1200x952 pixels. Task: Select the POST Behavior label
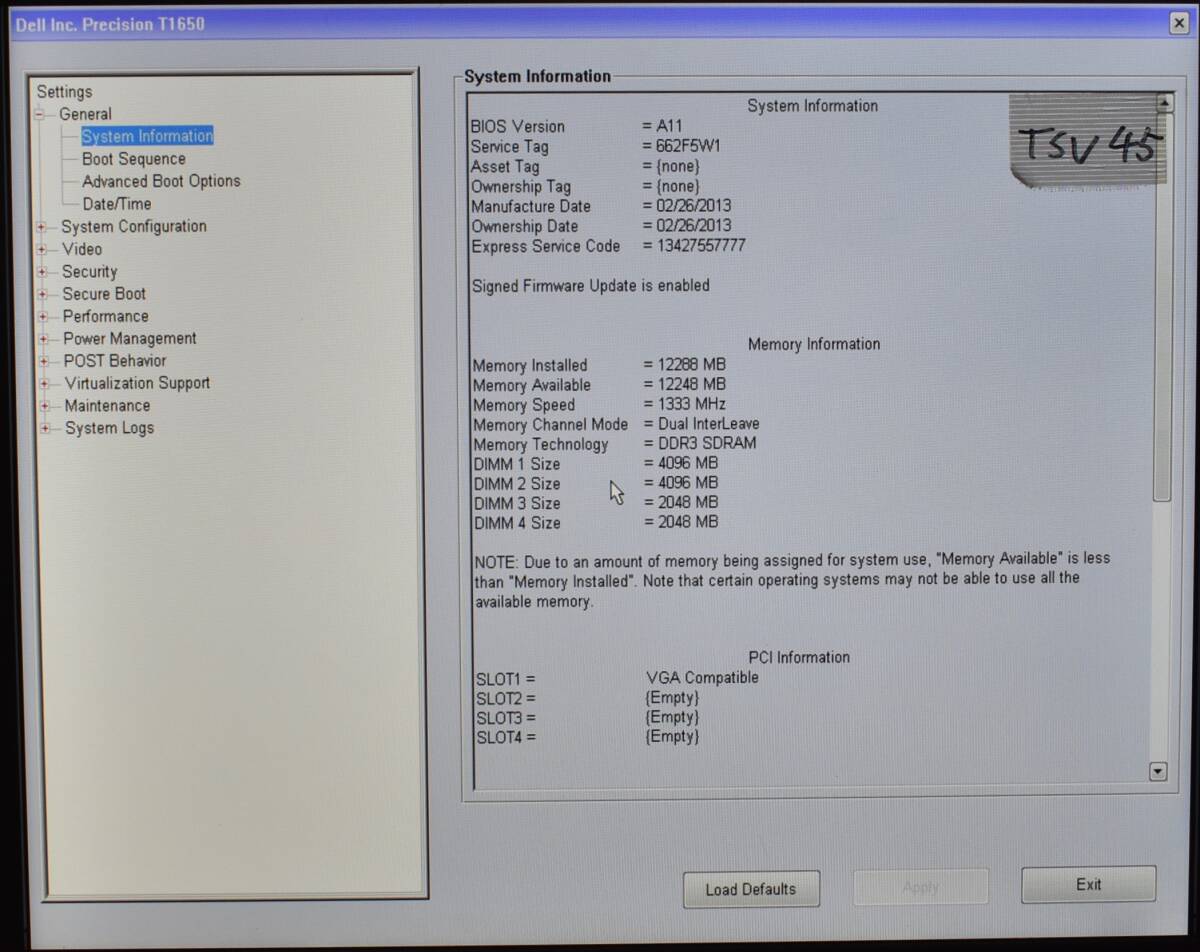(x=115, y=361)
